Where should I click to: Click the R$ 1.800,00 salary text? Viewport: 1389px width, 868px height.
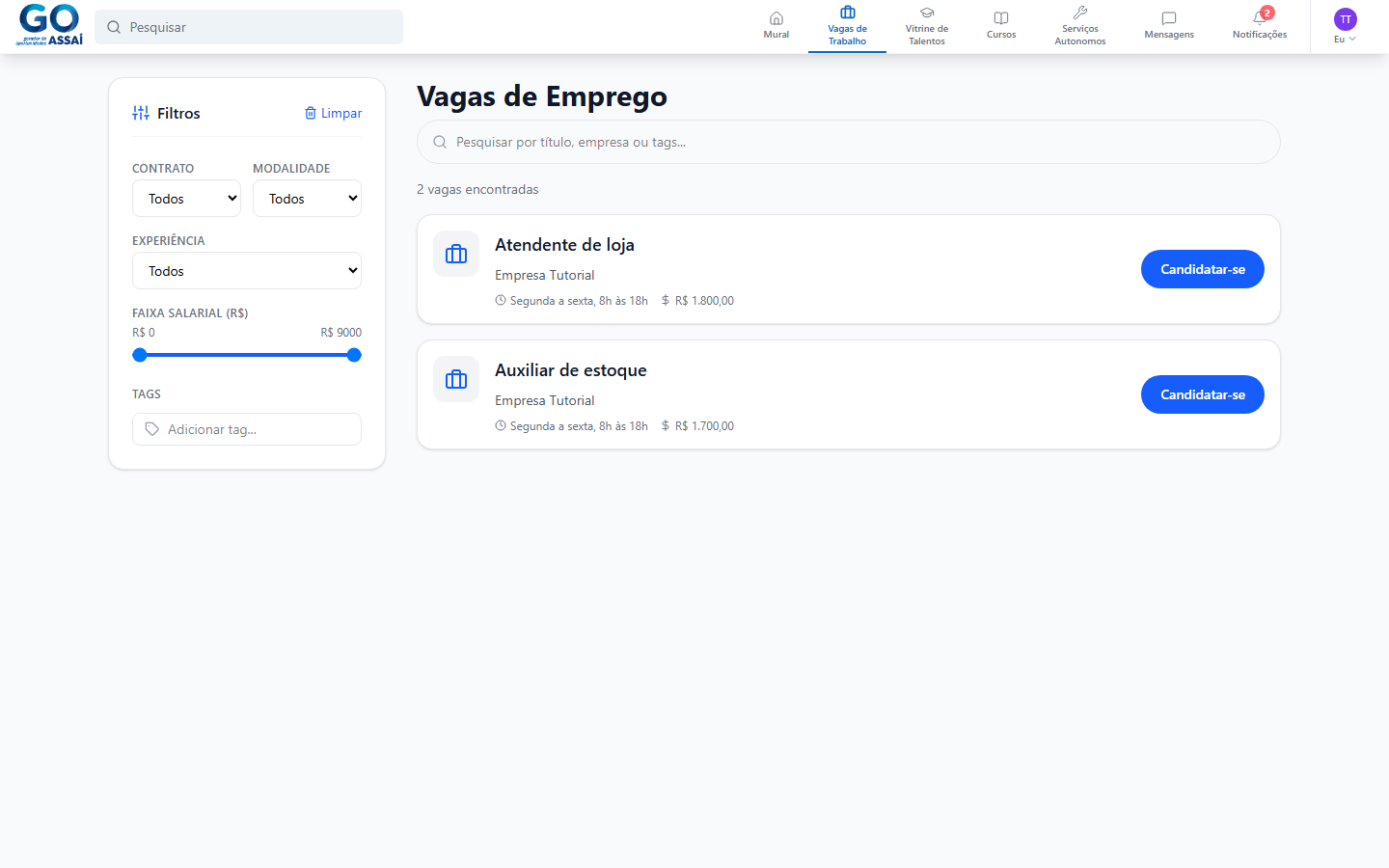coord(704,301)
